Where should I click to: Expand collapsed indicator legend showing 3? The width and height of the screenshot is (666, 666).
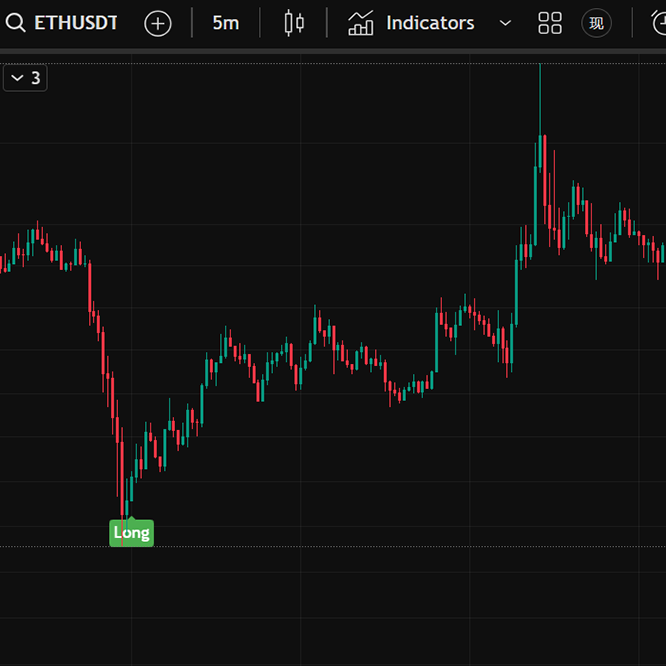tap(25, 78)
